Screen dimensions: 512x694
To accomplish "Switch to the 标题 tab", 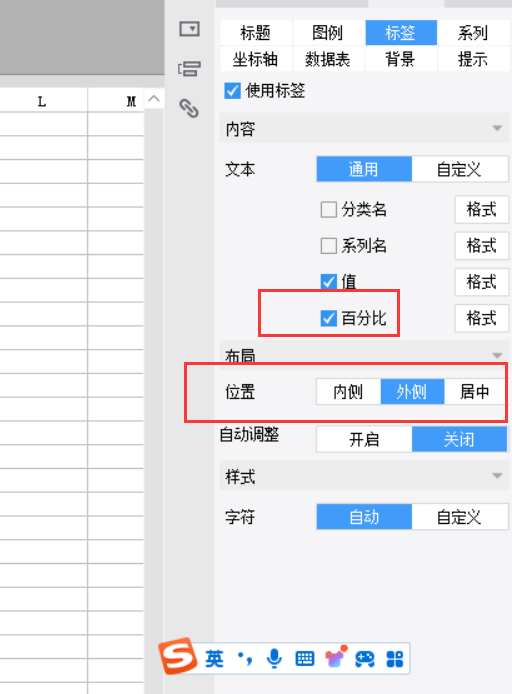I will 256,33.
